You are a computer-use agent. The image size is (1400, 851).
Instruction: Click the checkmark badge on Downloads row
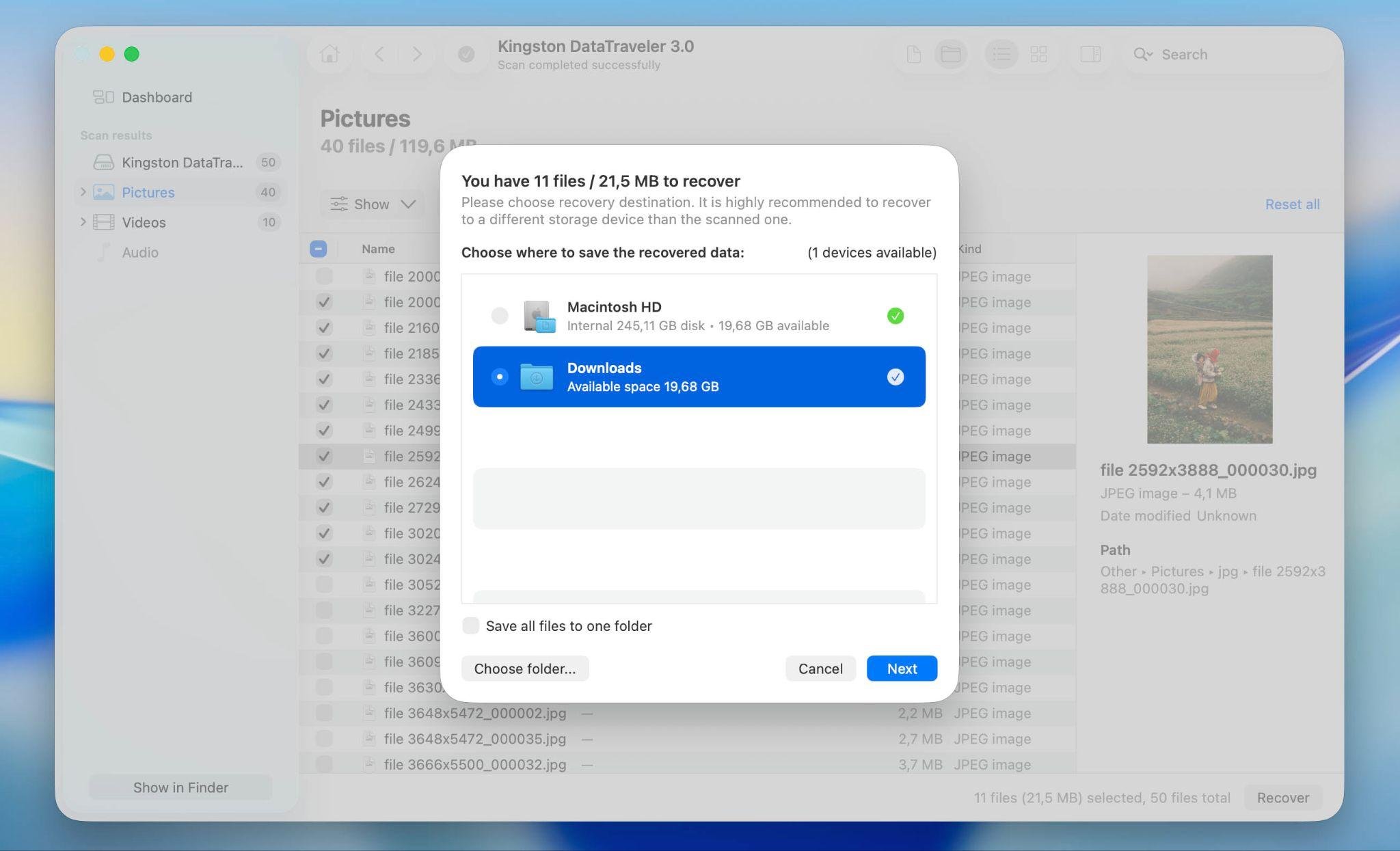[895, 377]
